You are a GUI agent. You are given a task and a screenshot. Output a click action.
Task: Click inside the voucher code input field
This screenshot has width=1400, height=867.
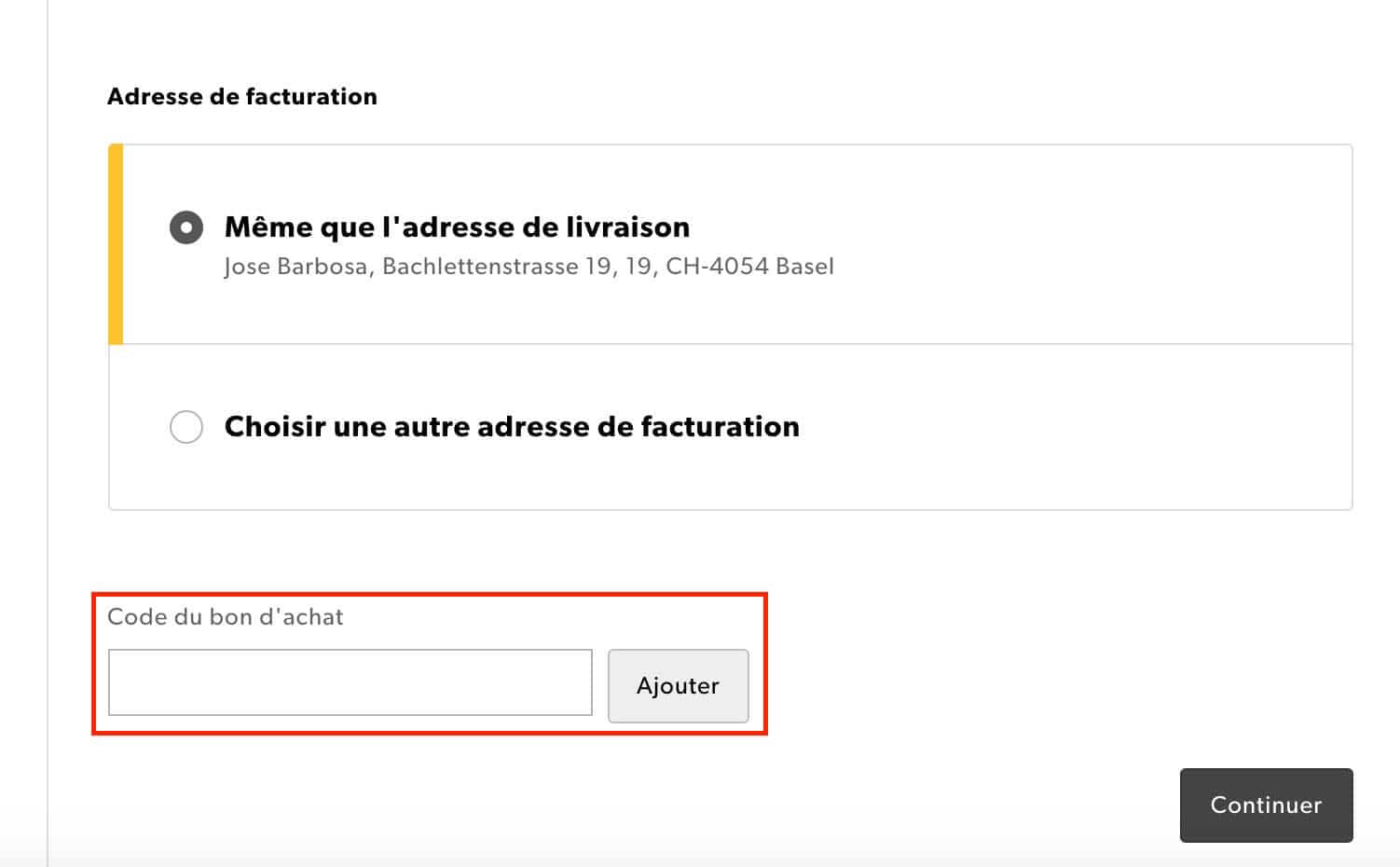pyautogui.click(x=350, y=681)
